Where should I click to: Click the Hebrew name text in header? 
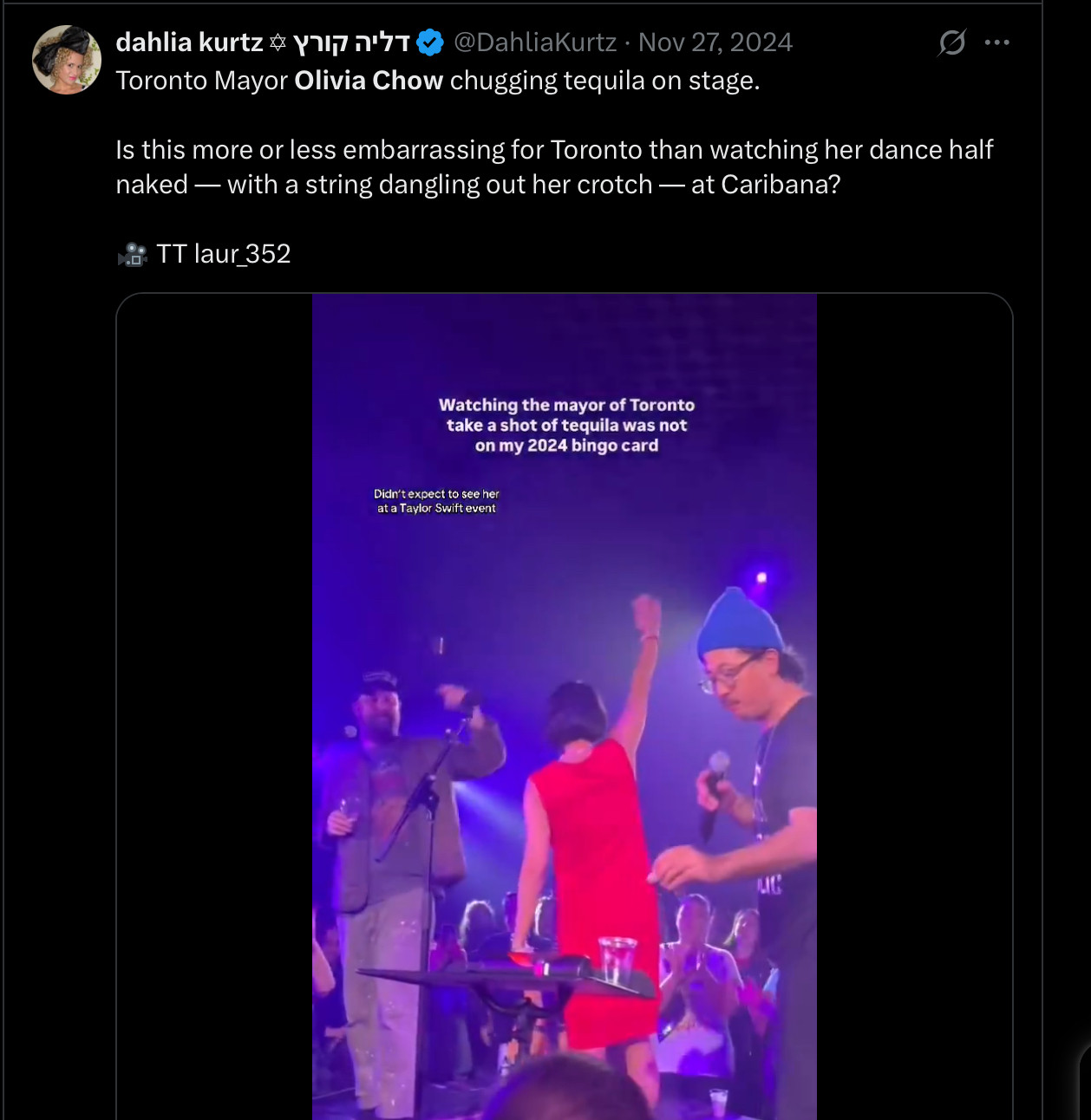(351, 42)
